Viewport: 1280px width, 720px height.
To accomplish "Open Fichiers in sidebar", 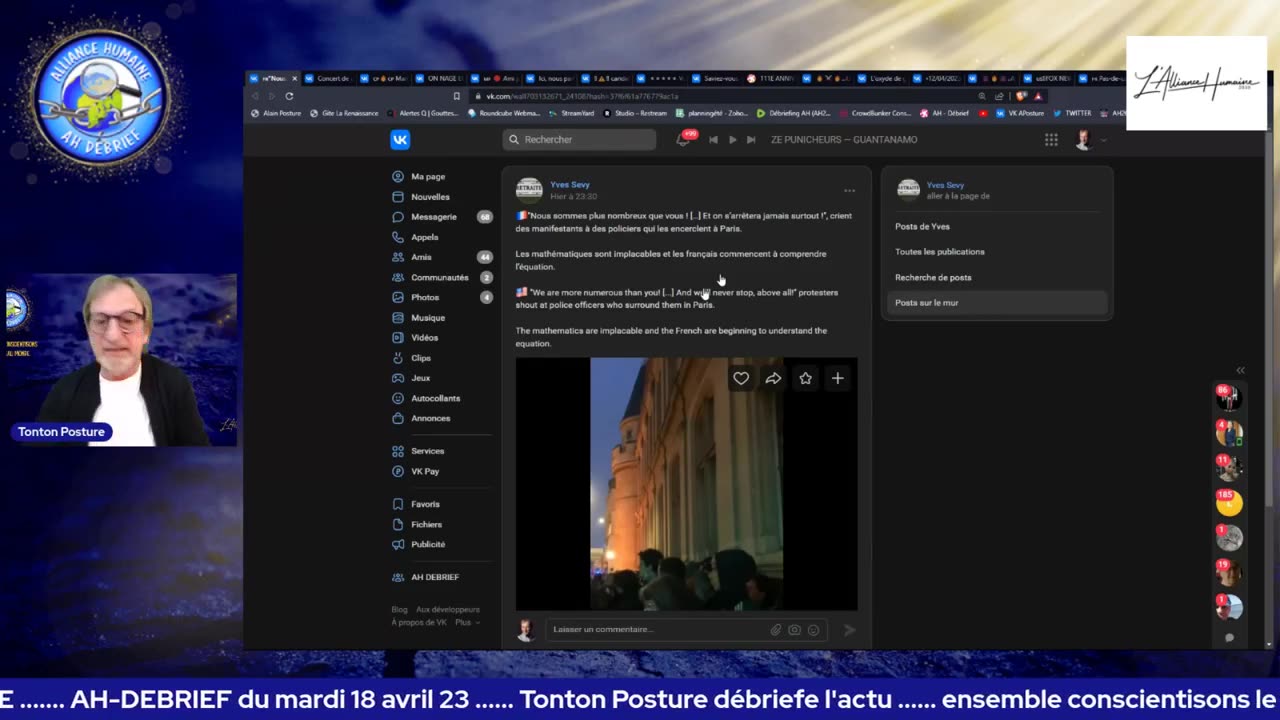I will (426, 524).
